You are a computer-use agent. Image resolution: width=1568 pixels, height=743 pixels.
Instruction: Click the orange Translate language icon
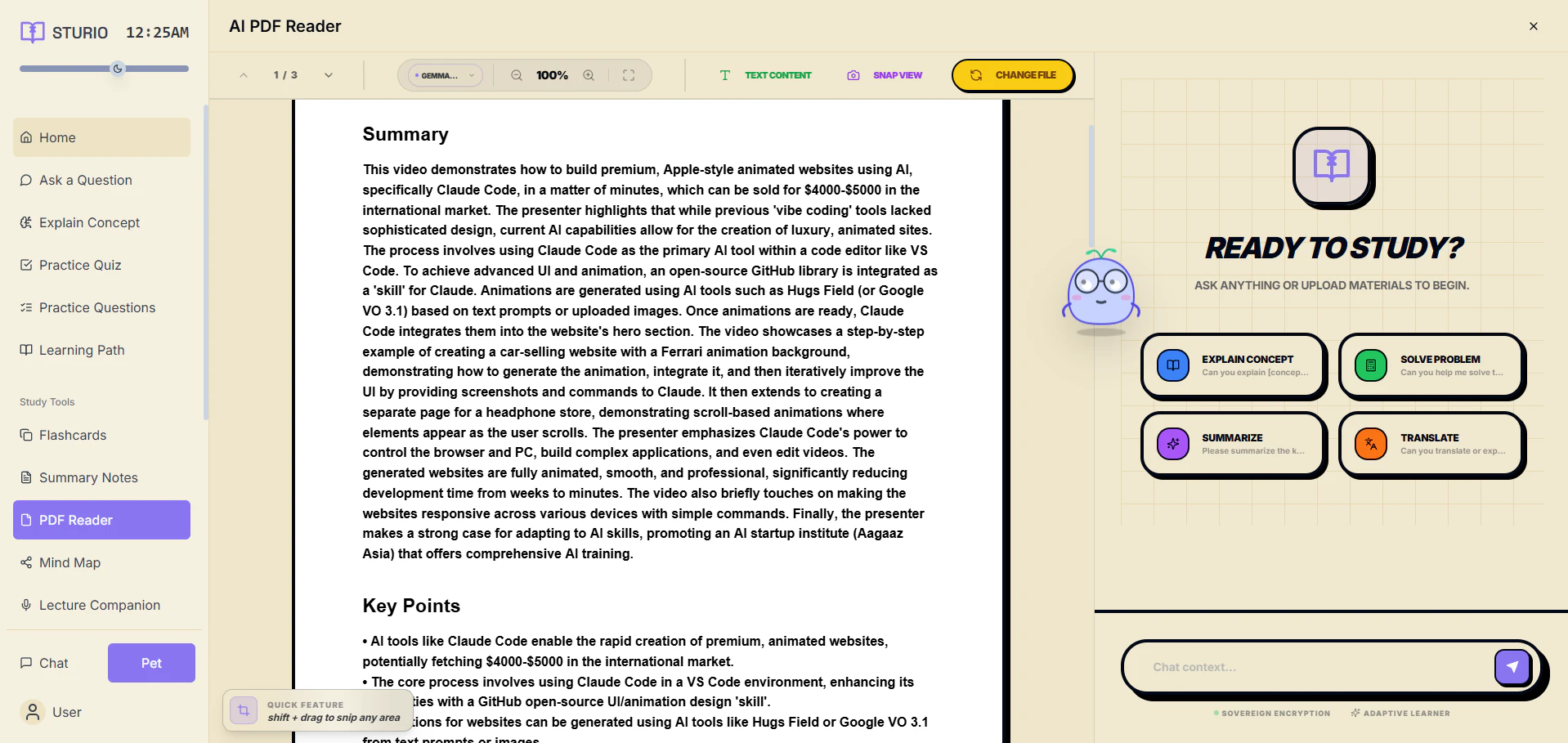(x=1371, y=444)
